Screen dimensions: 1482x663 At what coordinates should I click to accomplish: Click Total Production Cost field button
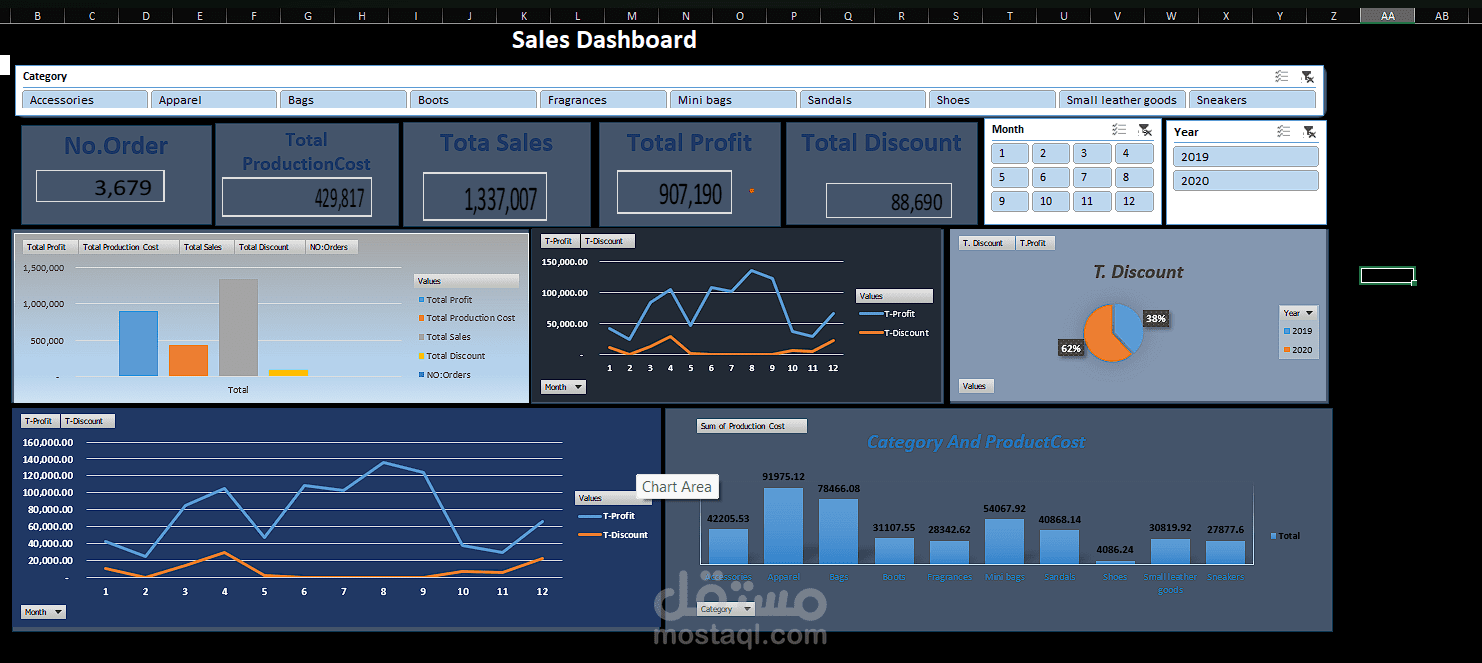pos(129,247)
